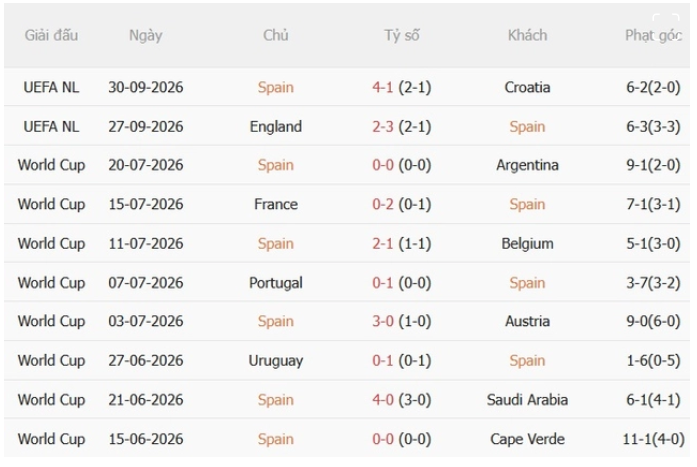
Task: Select the Ngày column header
Action: click(145, 36)
